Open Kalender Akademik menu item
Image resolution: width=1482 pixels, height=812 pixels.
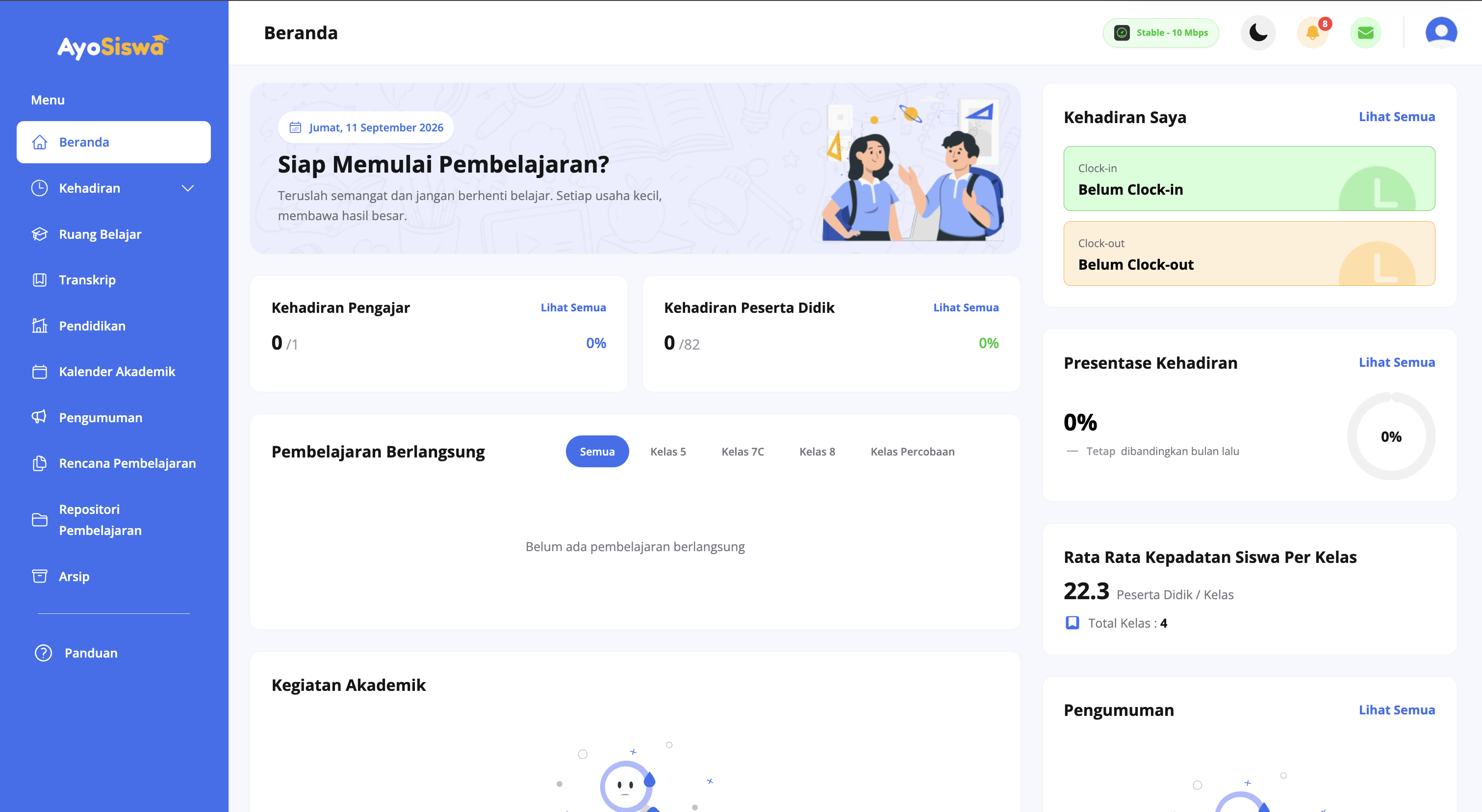click(x=113, y=372)
